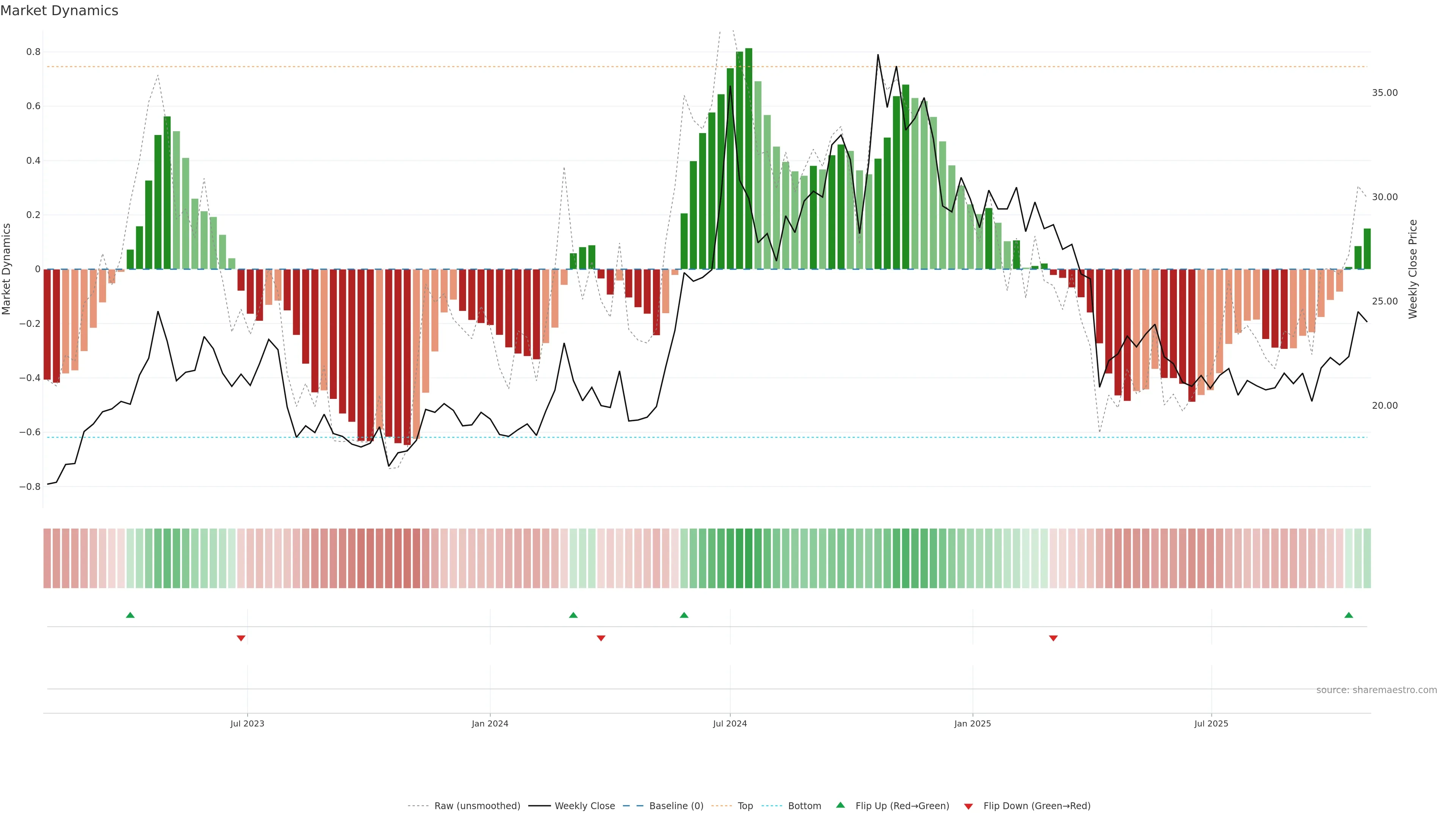
Task: Click the Flip Down legend triangle icon
Action: [968, 806]
